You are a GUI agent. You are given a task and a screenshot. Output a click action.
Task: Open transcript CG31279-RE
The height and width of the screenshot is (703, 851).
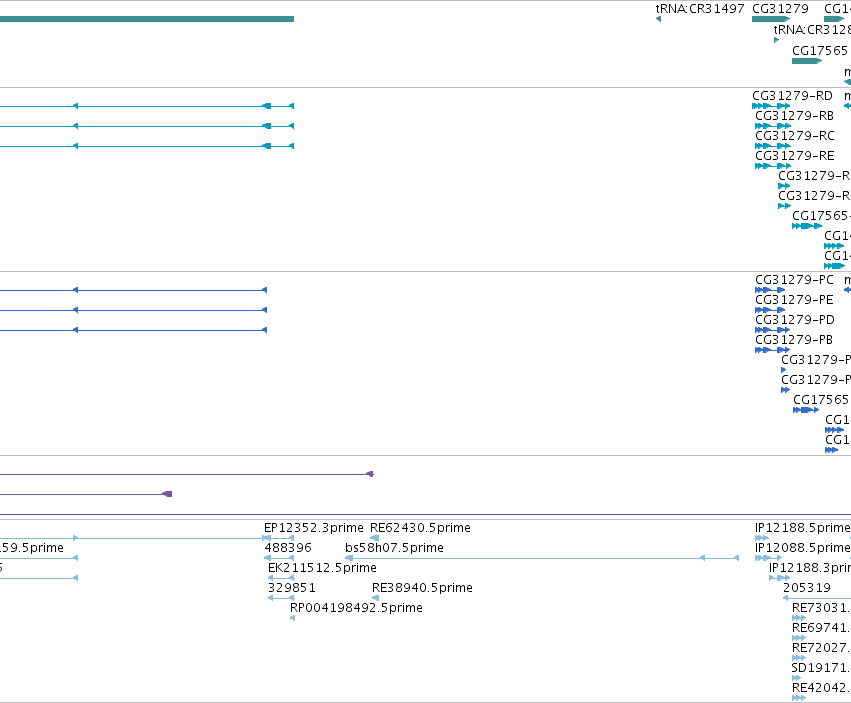click(x=795, y=156)
